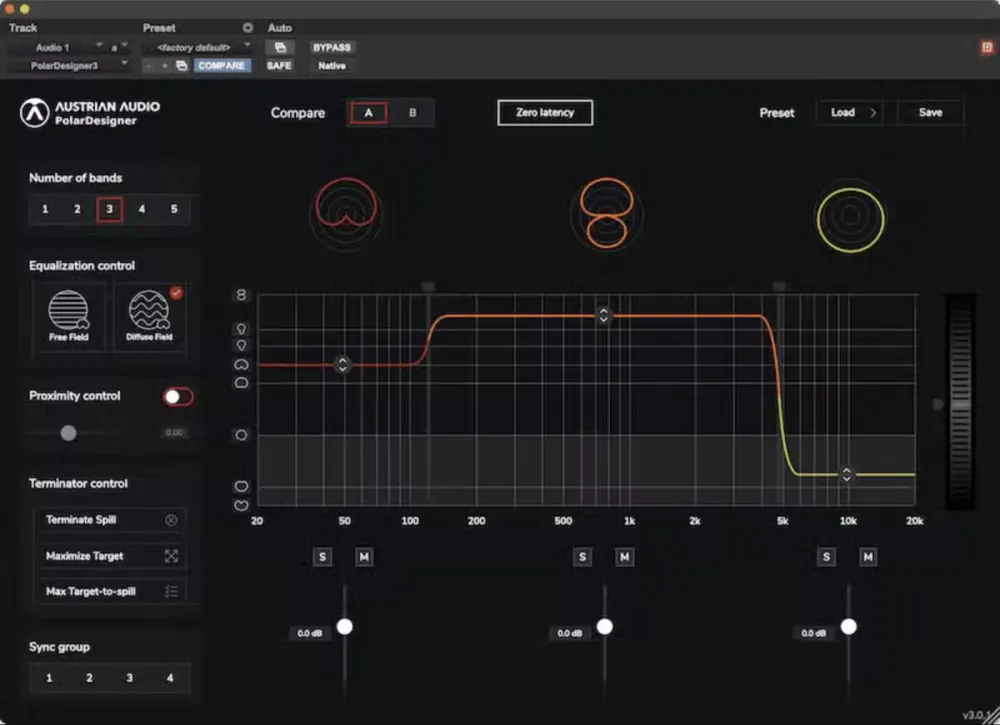This screenshot has height=725, width=1000.
Task: Open the insert position 'a' dropdown
Action: coord(119,47)
